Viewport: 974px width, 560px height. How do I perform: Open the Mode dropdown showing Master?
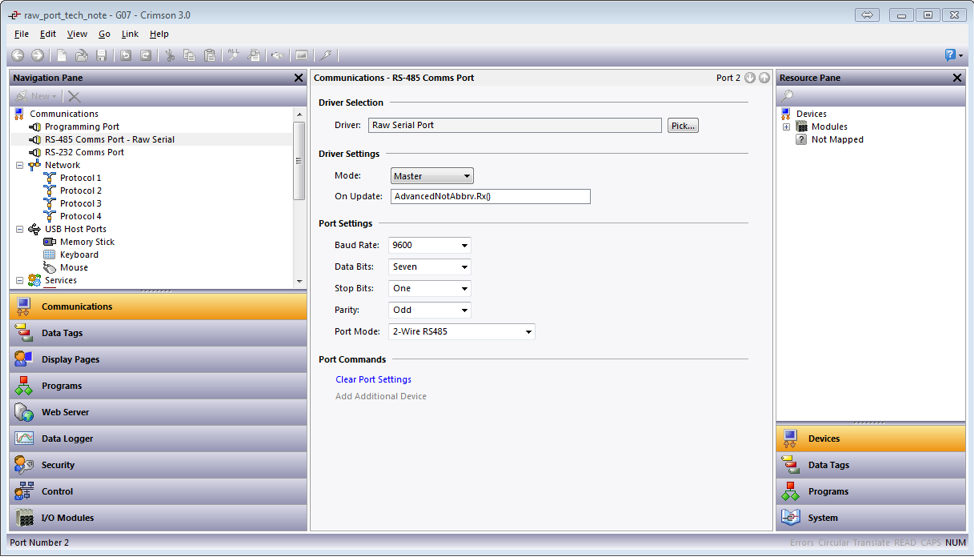pos(432,176)
